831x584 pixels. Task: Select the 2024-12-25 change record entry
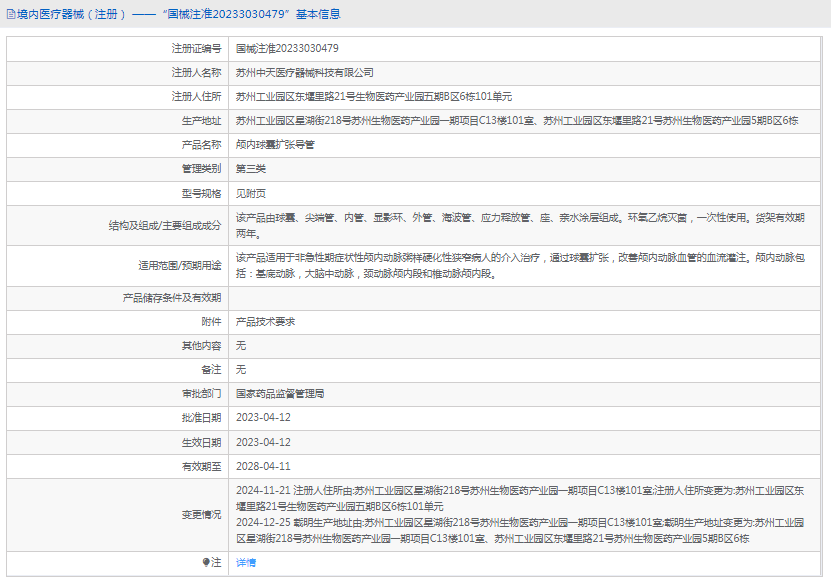(520, 530)
